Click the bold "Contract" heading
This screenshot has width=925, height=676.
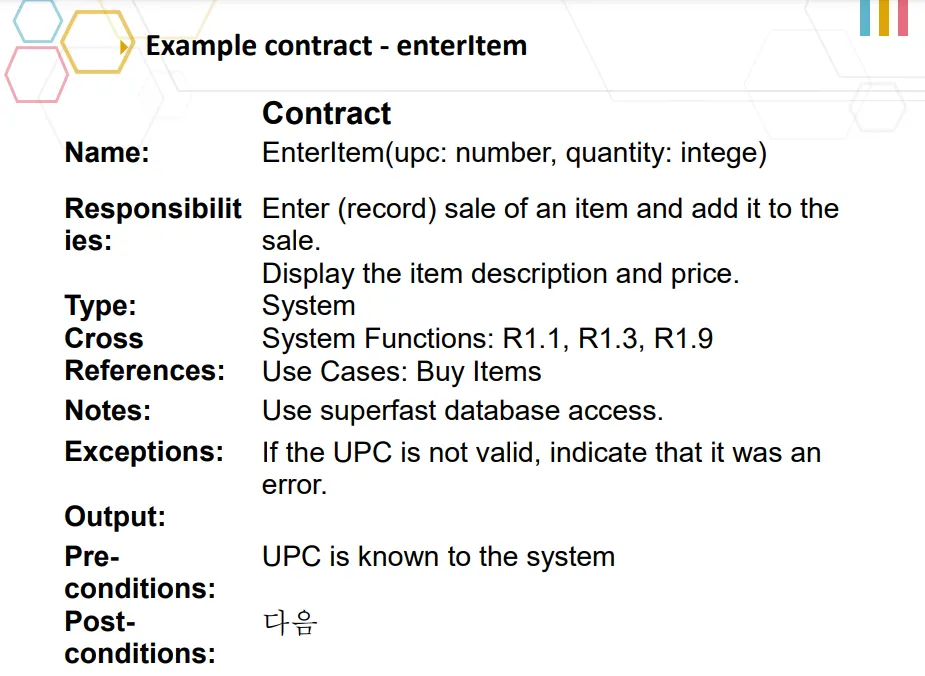click(326, 113)
